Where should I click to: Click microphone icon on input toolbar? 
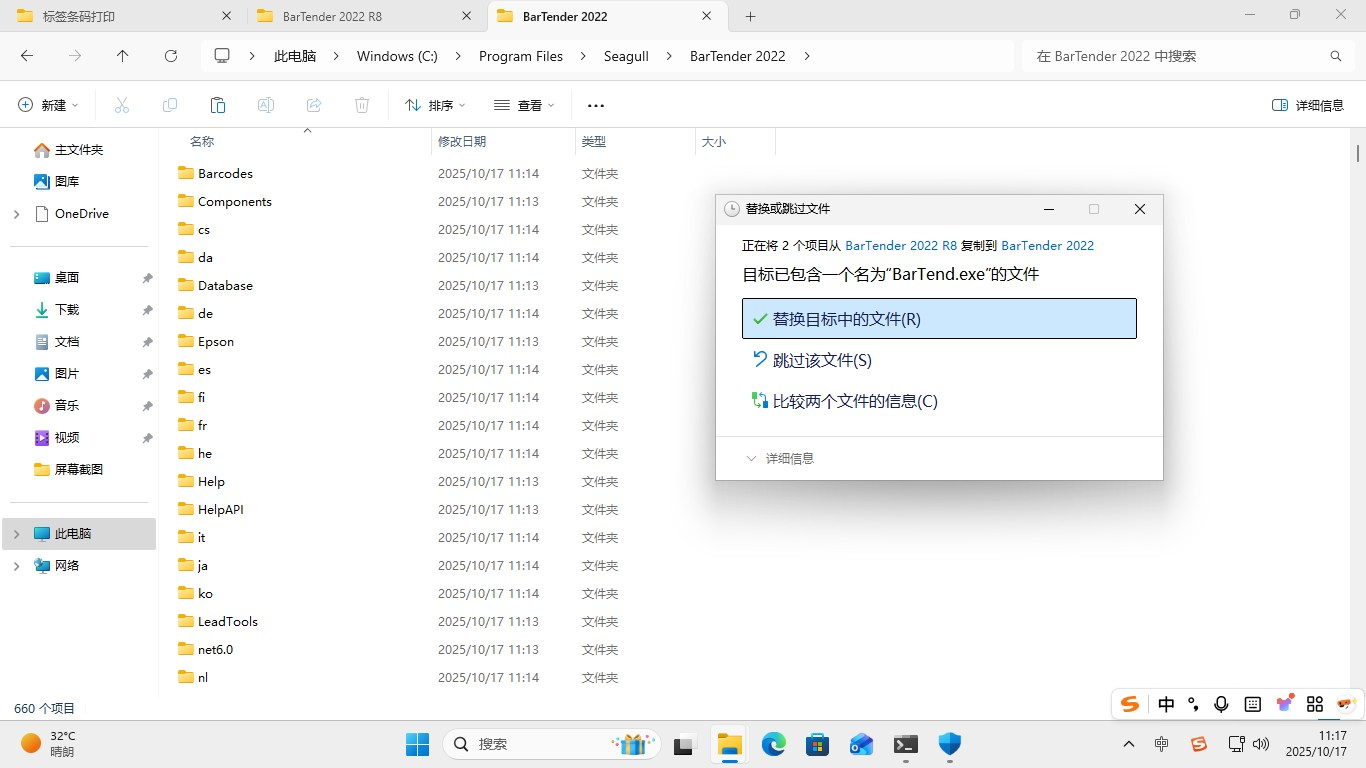click(x=1221, y=704)
